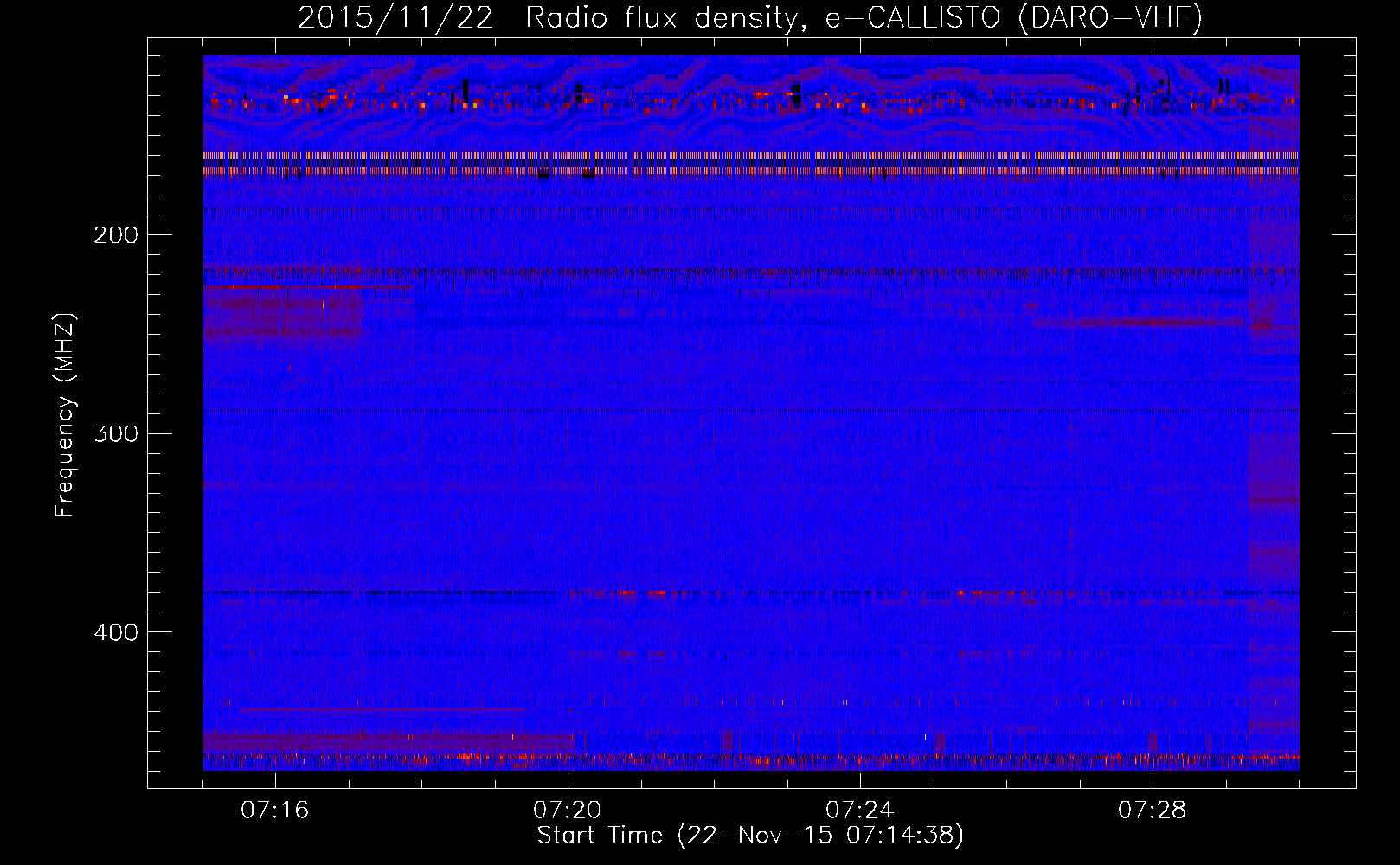Click the '07:24' time tick label

pos(859,811)
